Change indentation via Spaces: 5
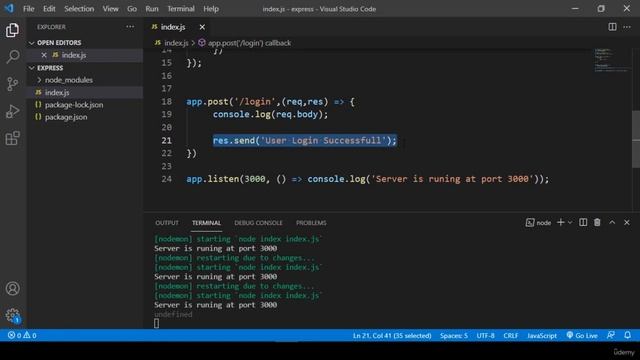This screenshot has width=640, height=360. pos(453,336)
